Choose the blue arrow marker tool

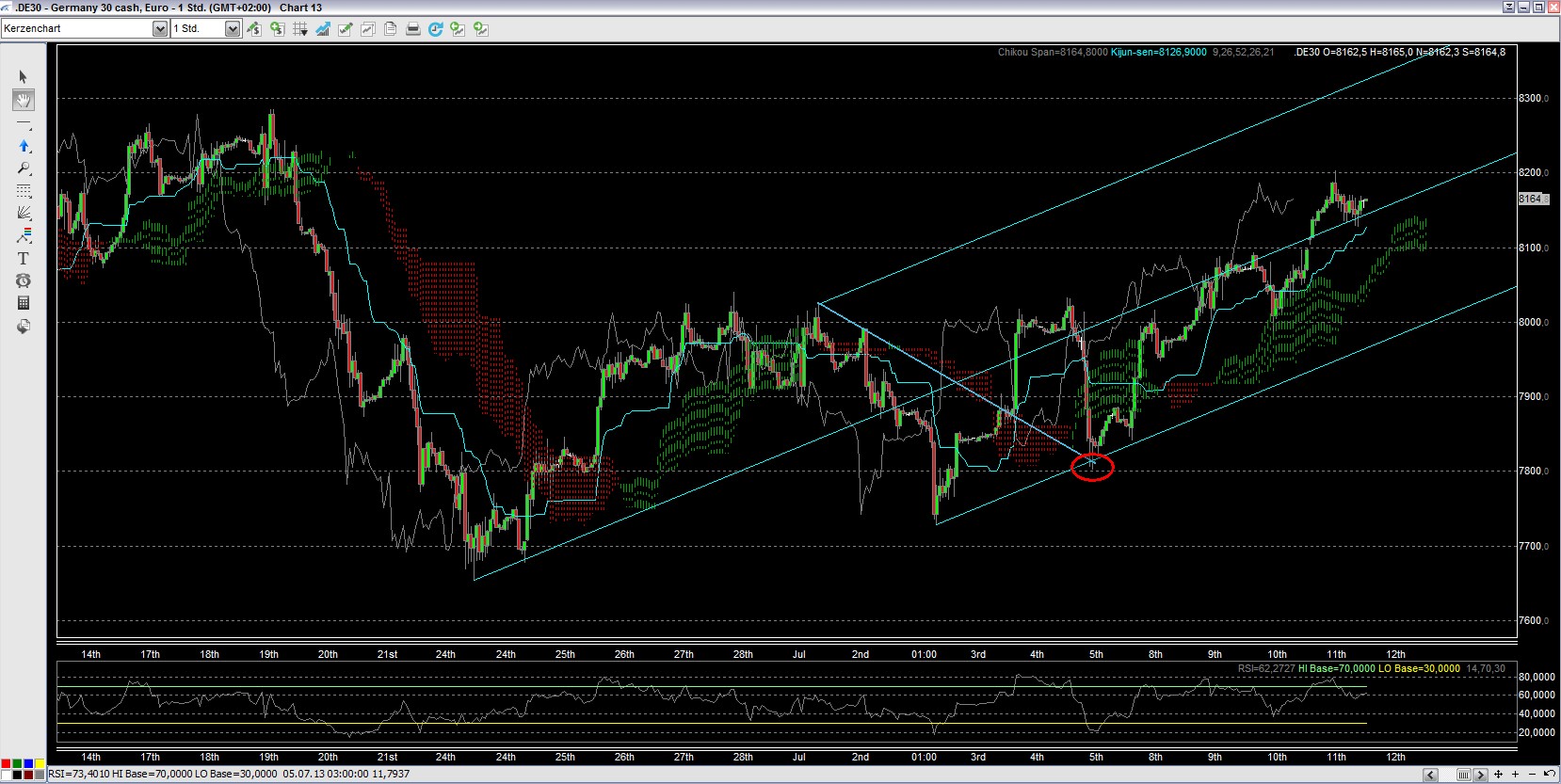point(24,146)
